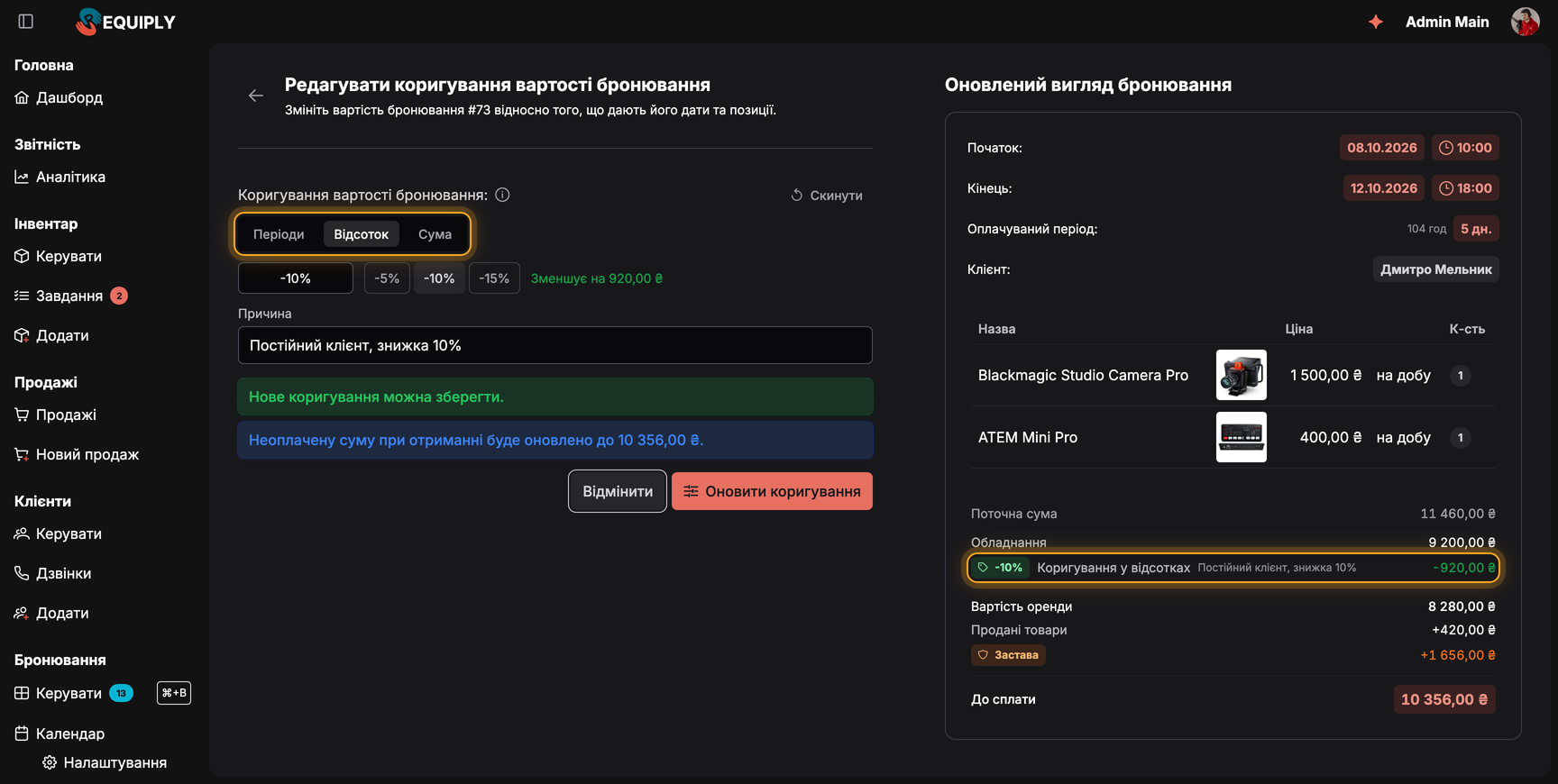The height and width of the screenshot is (784, 1558).
Task: Open Продажі list in the sidebar
Action: tap(56, 415)
